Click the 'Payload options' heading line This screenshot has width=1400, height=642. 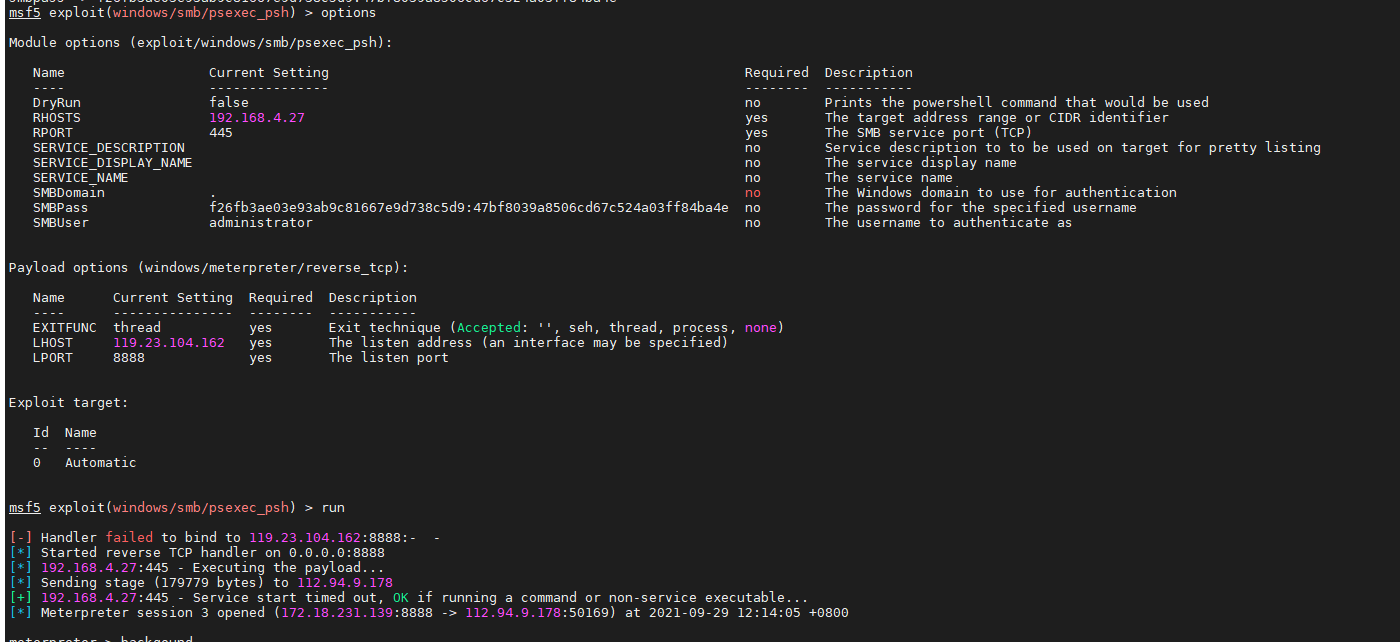coord(209,267)
